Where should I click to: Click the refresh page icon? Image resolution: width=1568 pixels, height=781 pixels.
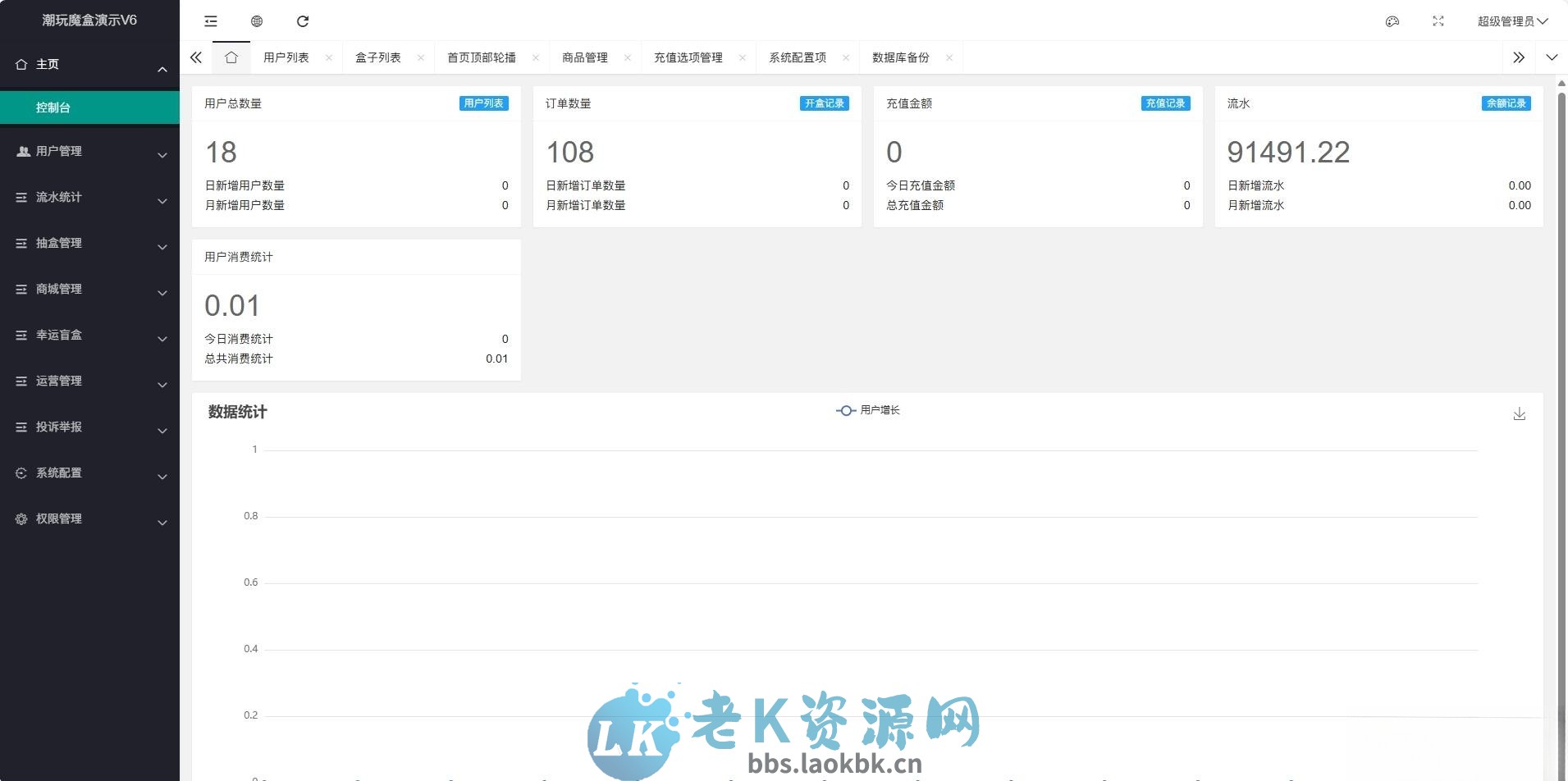tap(304, 21)
